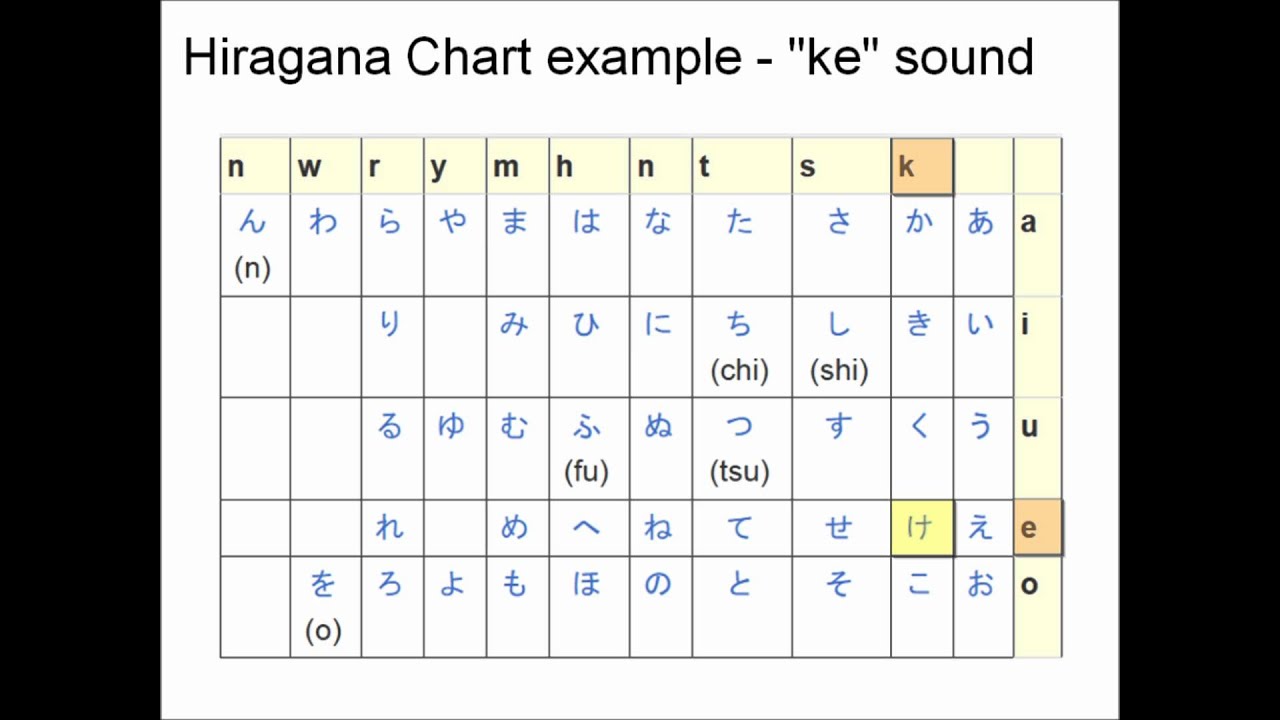
Task: Click the 's' column header
Action: [x=807, y=167]
